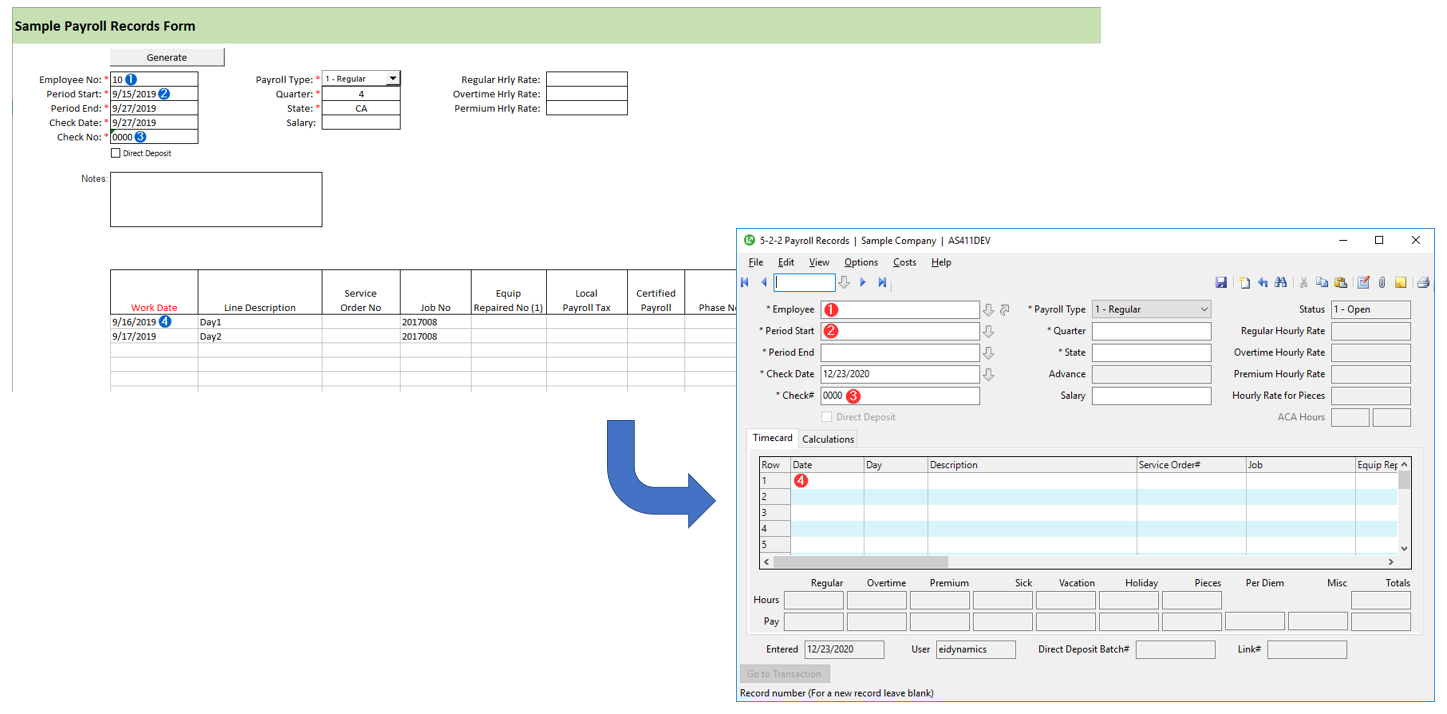Click the Go to Transaction button
The width and height of the screenshot is (1447, 714).
tap(784, 674)
